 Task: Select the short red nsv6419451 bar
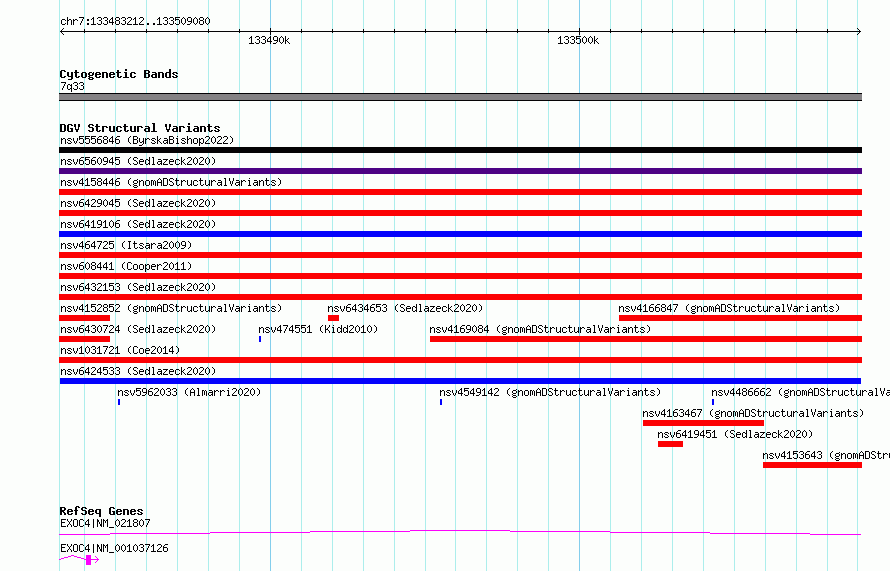point(670,444)
